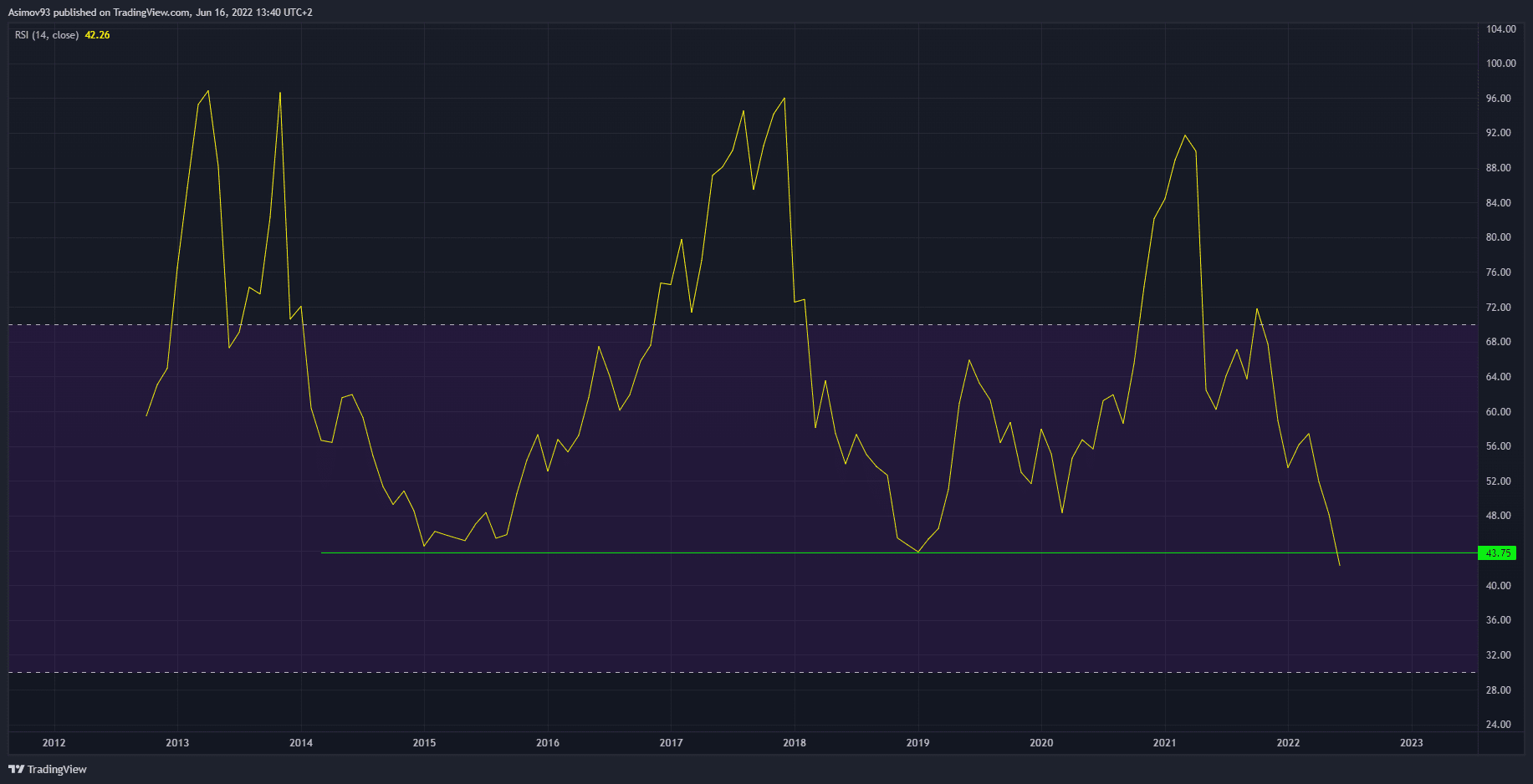The image size is (1533, 784).
Task: Click the 2012 label on time axis
Action: (x=54, y=742)
